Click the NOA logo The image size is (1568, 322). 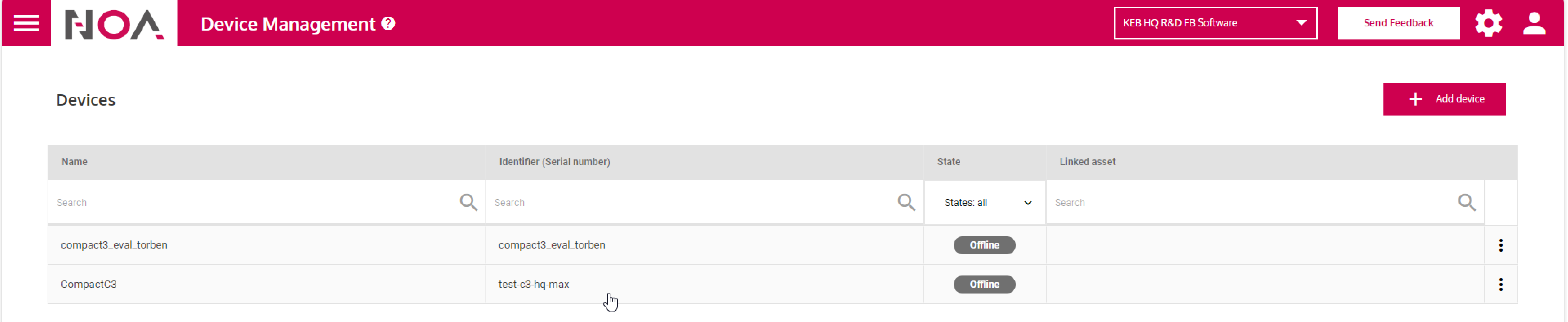pyautogui.click(x=114, y=24)
